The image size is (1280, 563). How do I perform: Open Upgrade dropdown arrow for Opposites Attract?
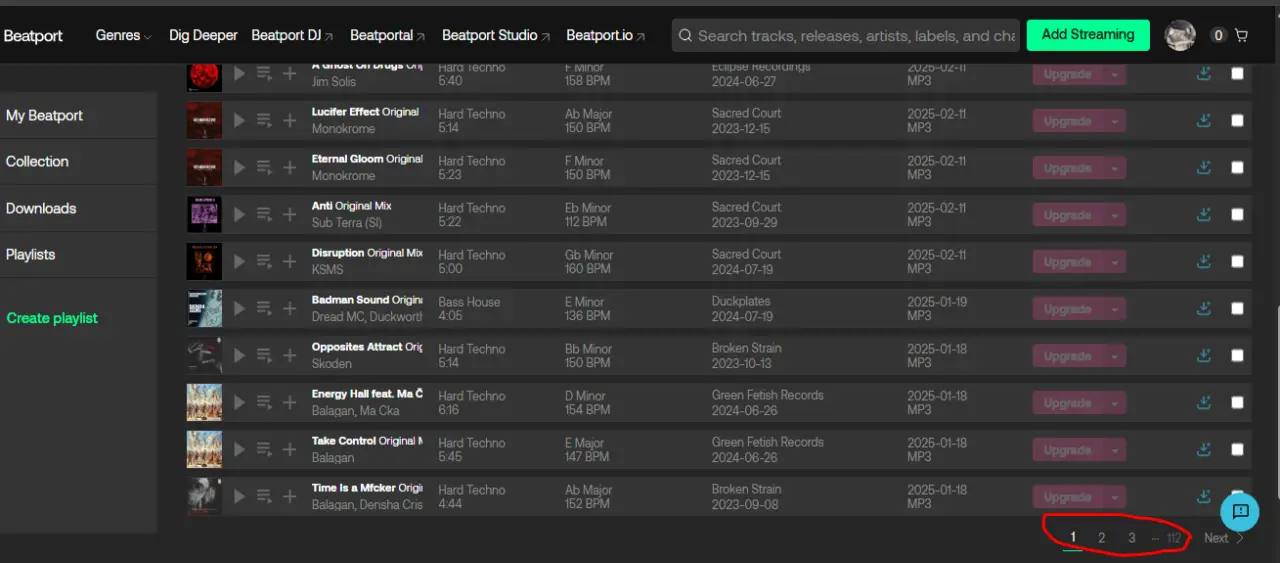(1114, 356)
